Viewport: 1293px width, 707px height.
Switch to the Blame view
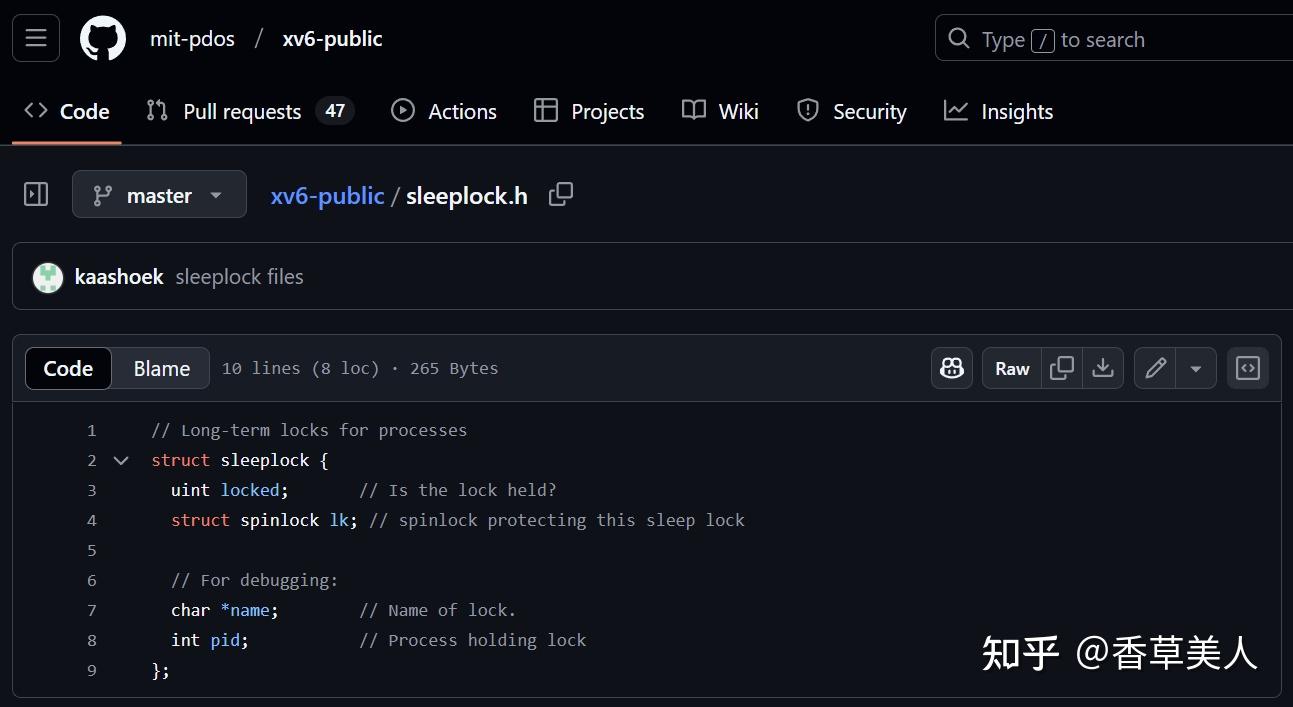[160, 368]
